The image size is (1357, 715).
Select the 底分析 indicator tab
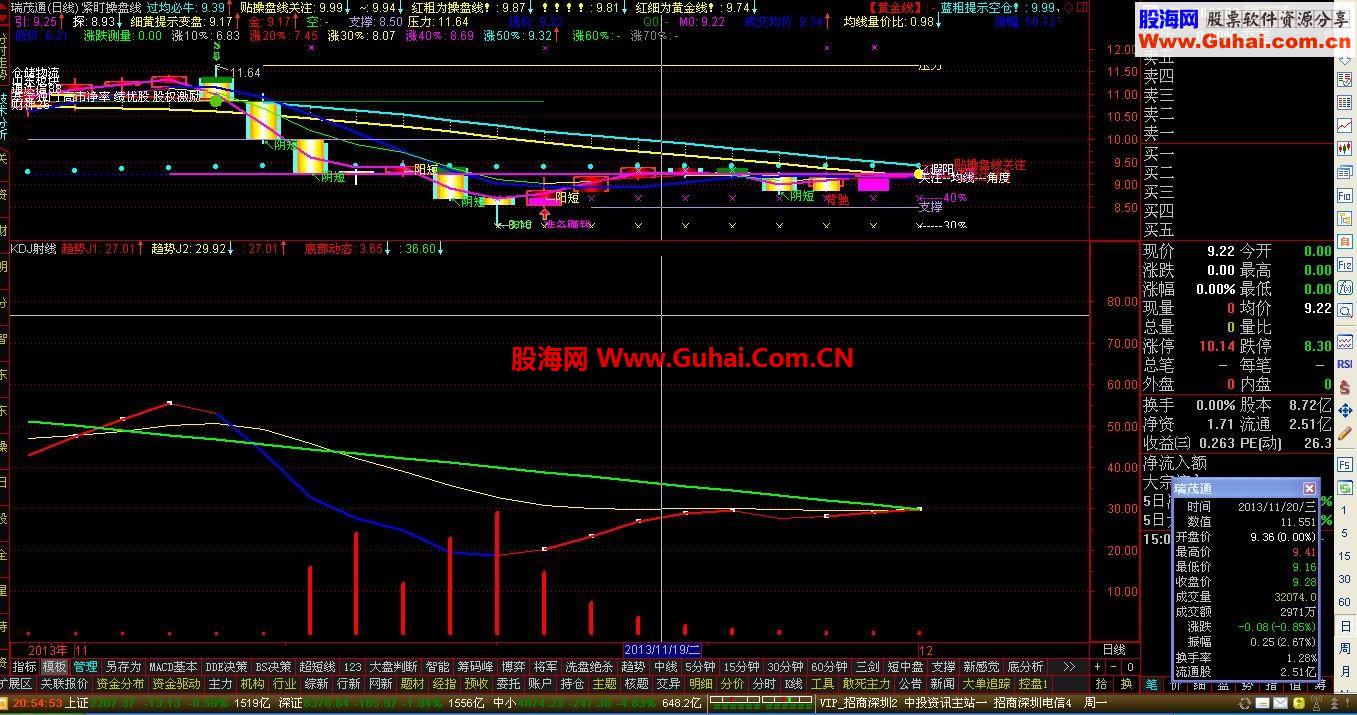click(1025, 666)
